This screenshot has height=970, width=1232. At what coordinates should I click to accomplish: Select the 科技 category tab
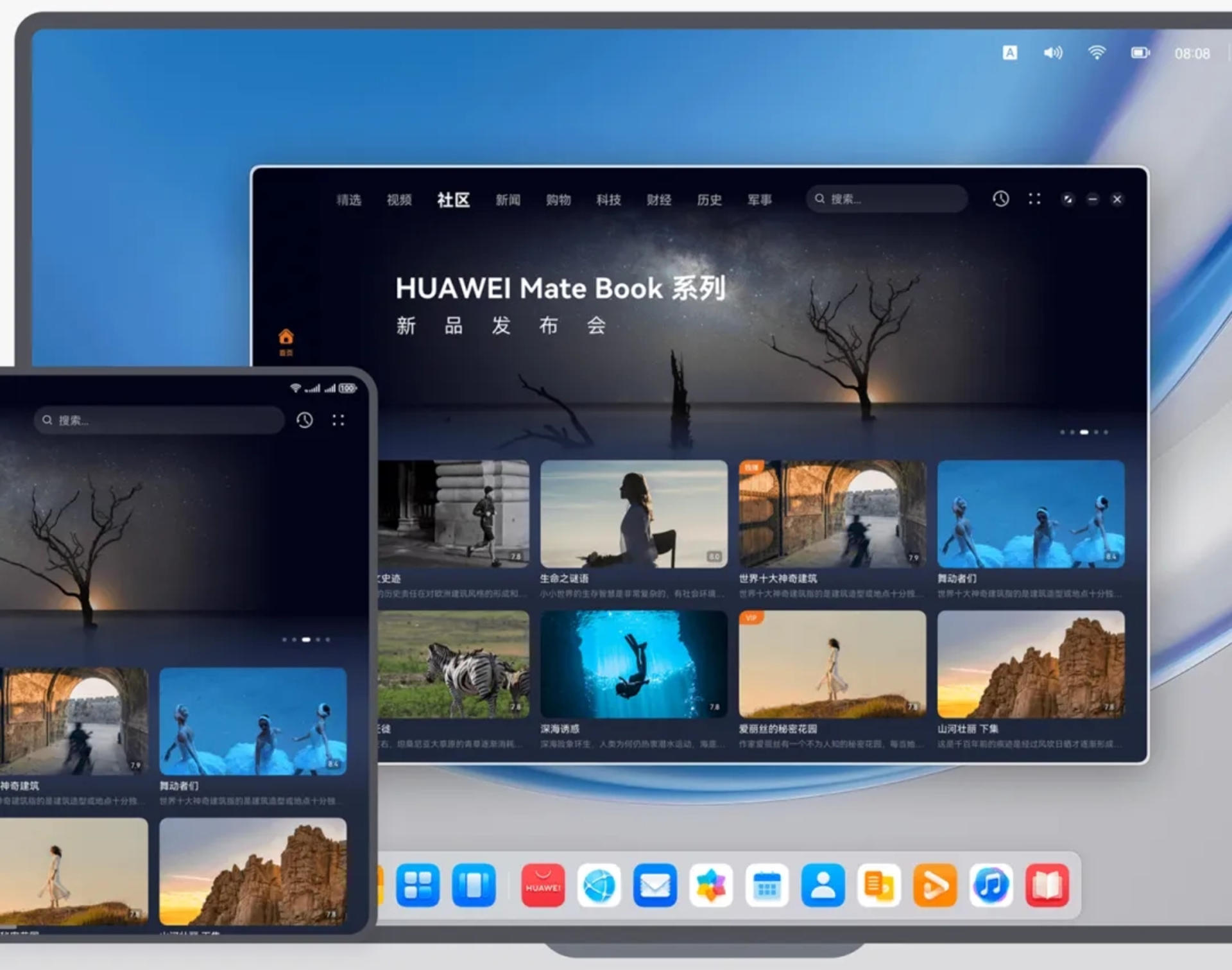(608, 200)
